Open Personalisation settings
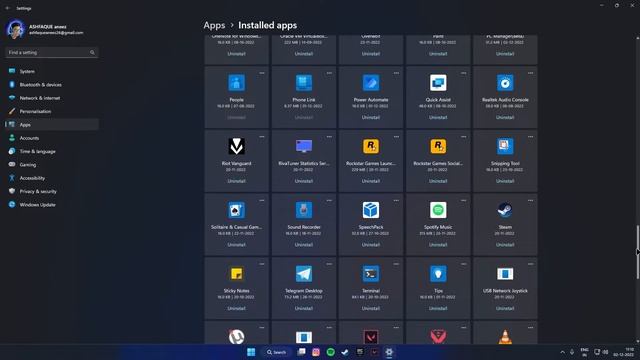640x360 pixels. tap(52, 111)
